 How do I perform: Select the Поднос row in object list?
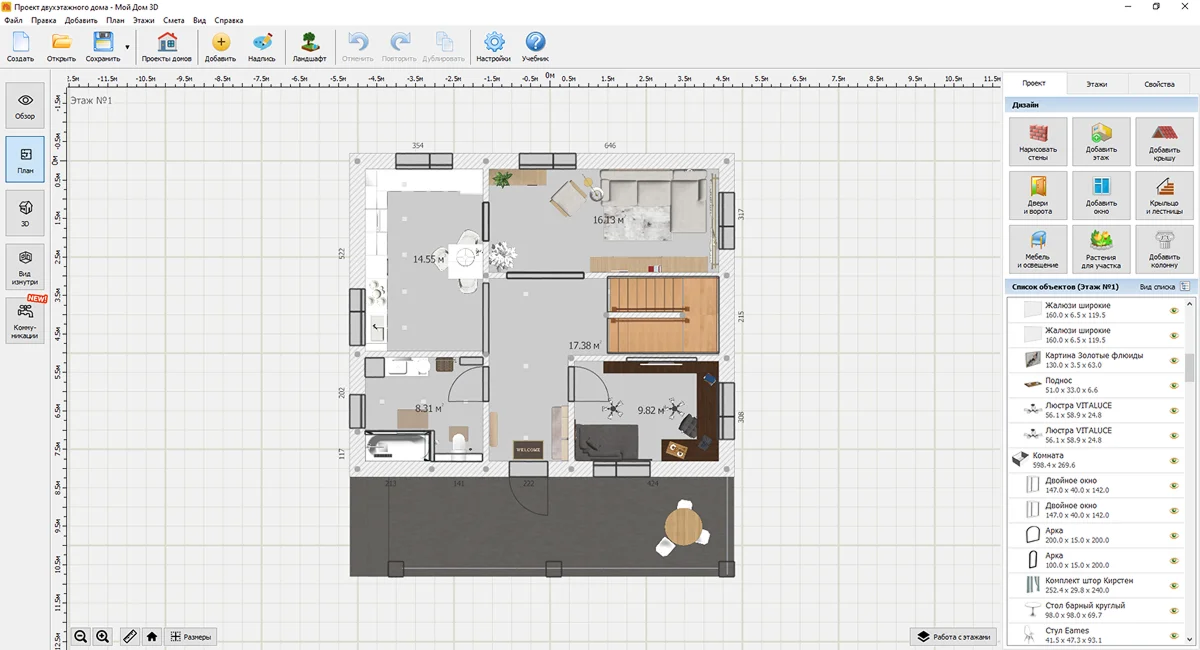[x=1095, y=385]
